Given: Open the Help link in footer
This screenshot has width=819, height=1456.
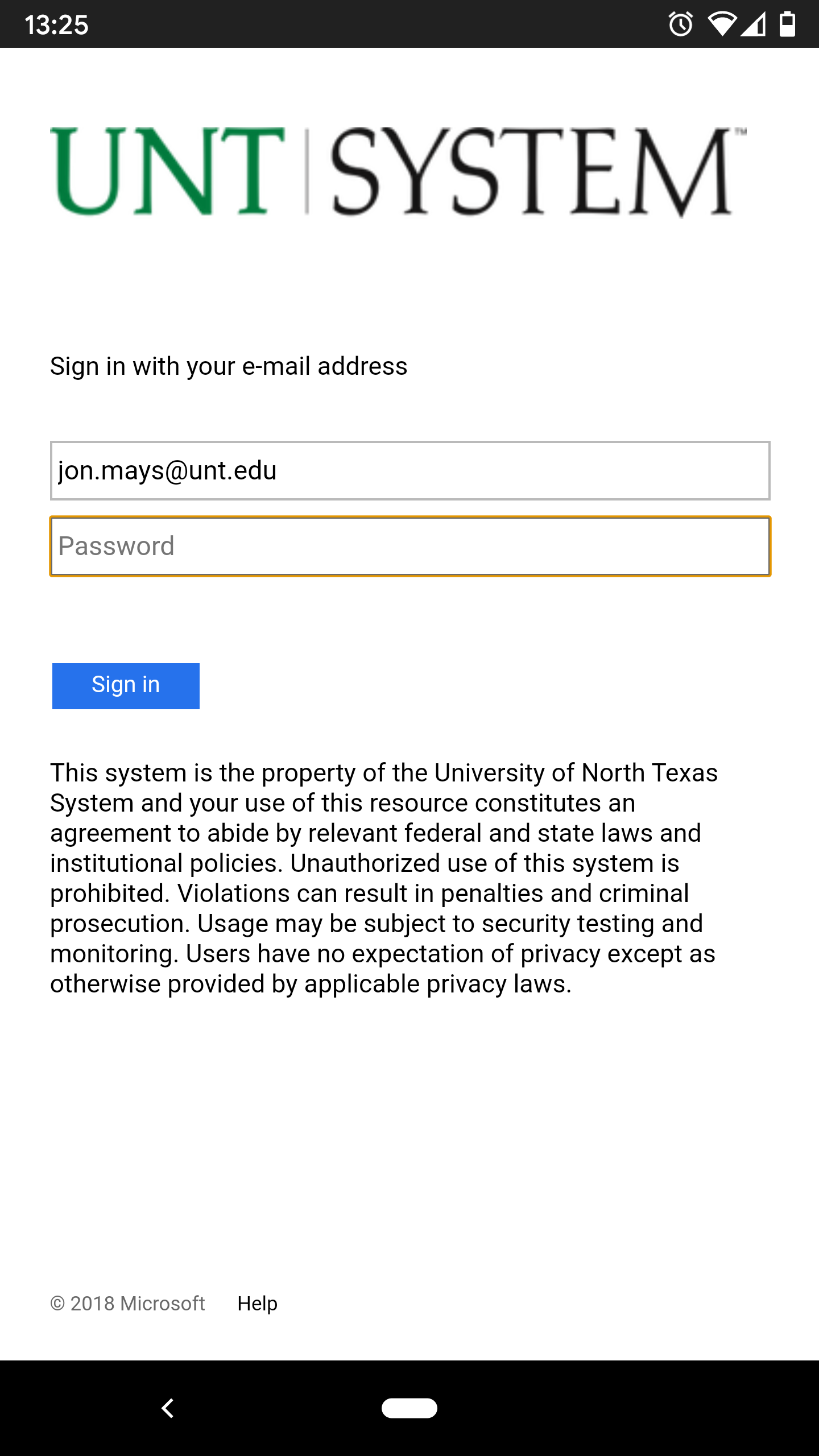Looking at the screenshot, I should [x=257, y=1304].
